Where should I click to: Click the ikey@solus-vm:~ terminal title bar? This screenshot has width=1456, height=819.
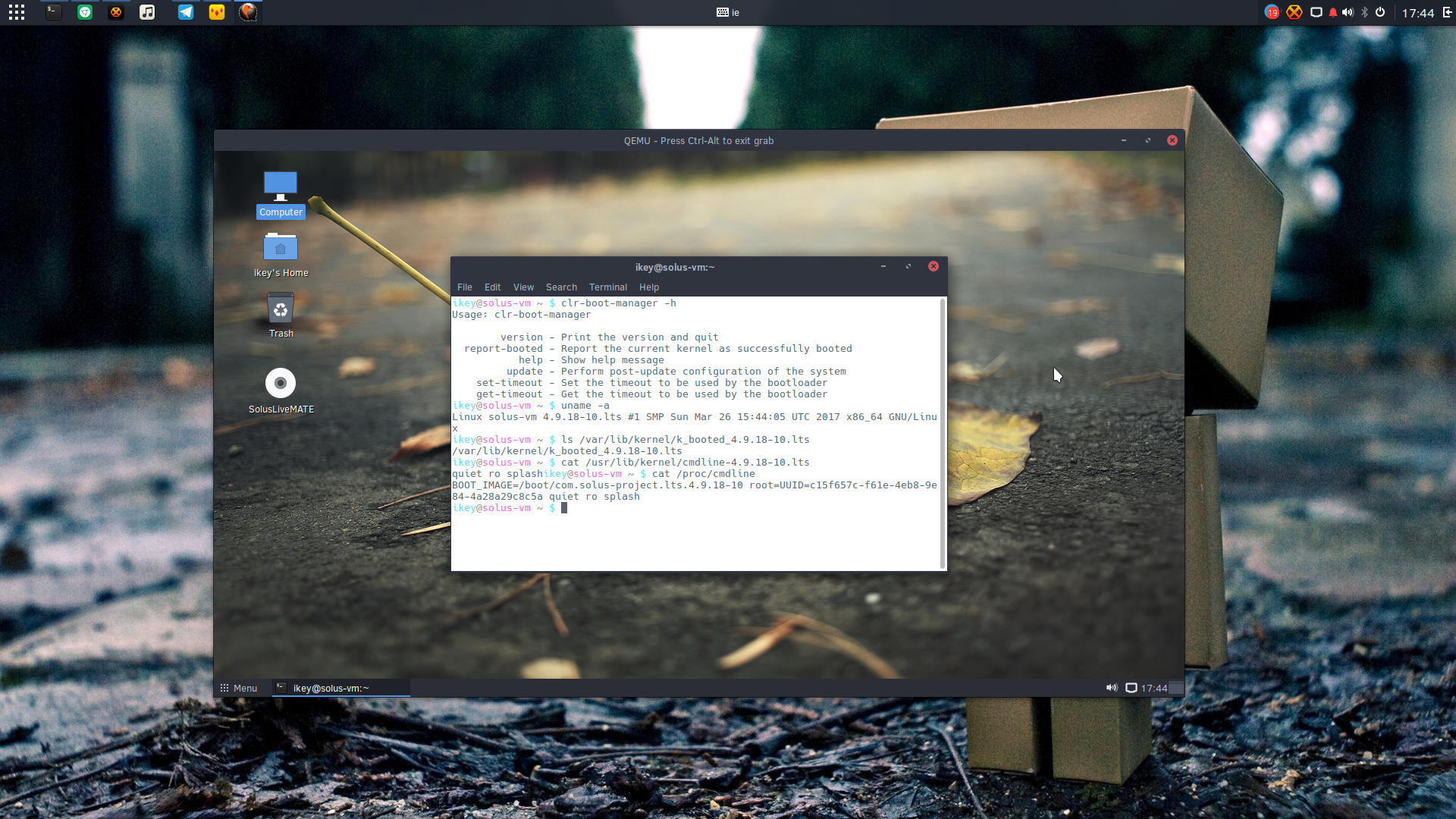coord(675,267)
